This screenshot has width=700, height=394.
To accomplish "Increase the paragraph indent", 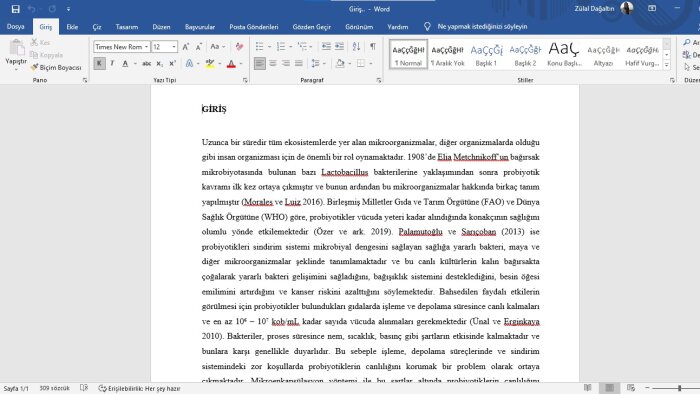I will [x=339, y=46].
